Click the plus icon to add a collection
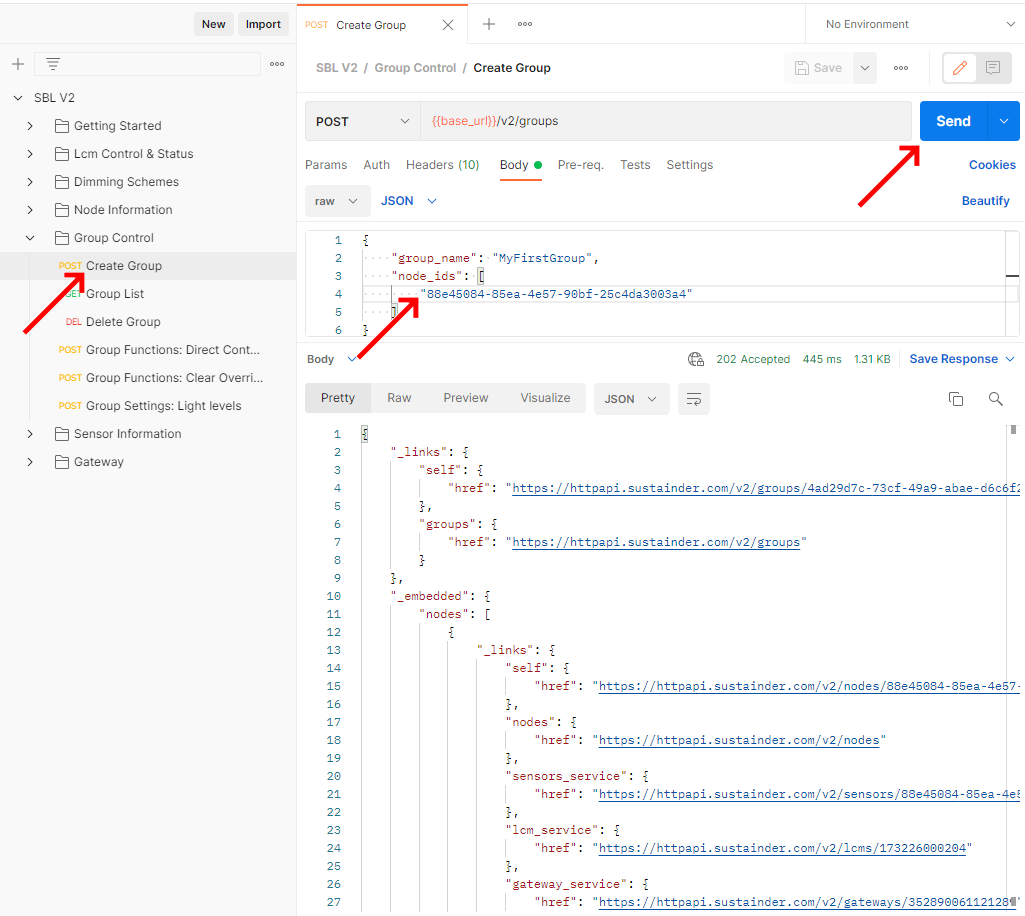The height and width of the screenshot is (916, 1025). [x=17, y=64]
